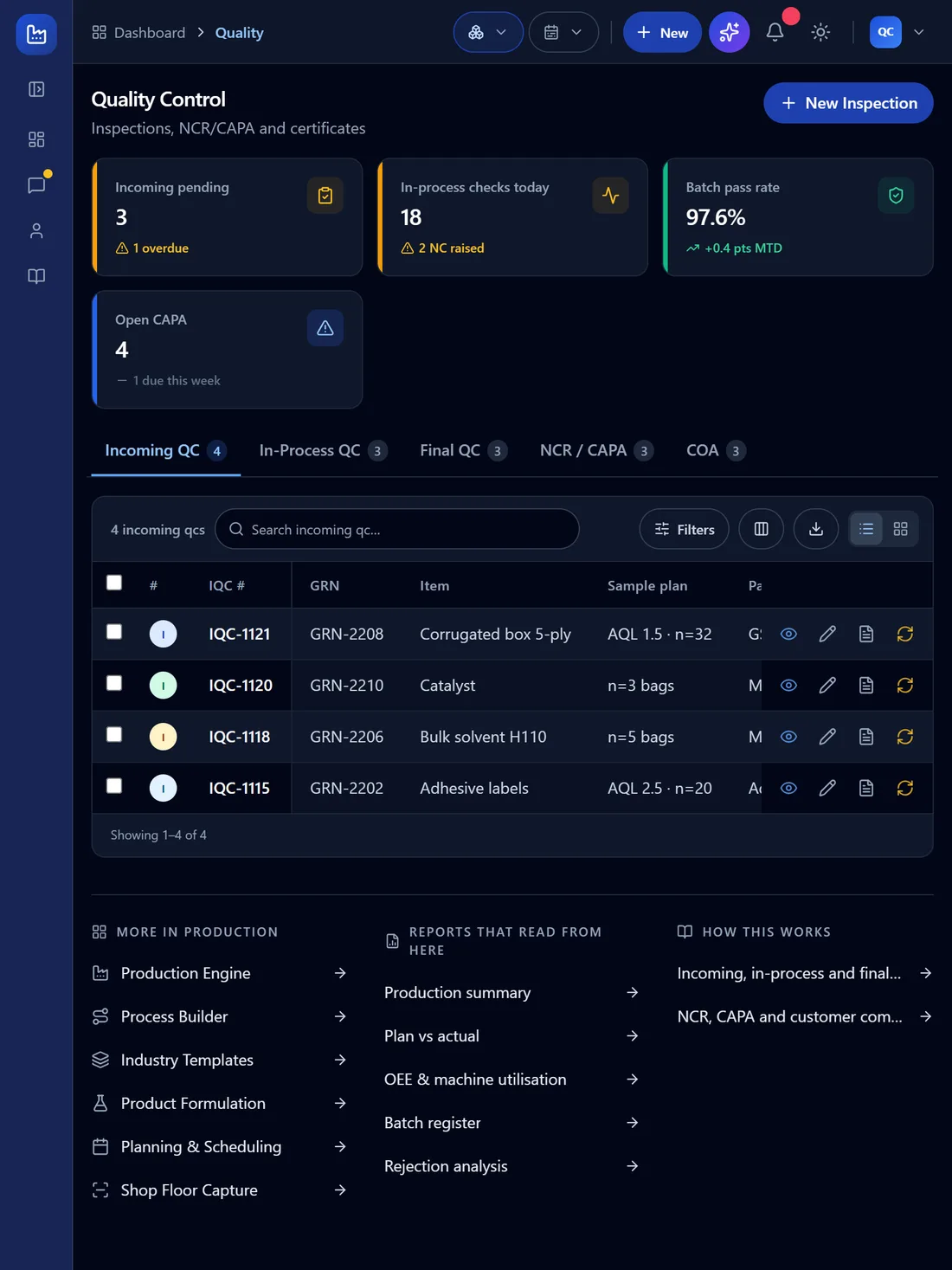This screenshot has width=952, height=1270.
Task: Switch to list view layout
Action: [866, 529]
